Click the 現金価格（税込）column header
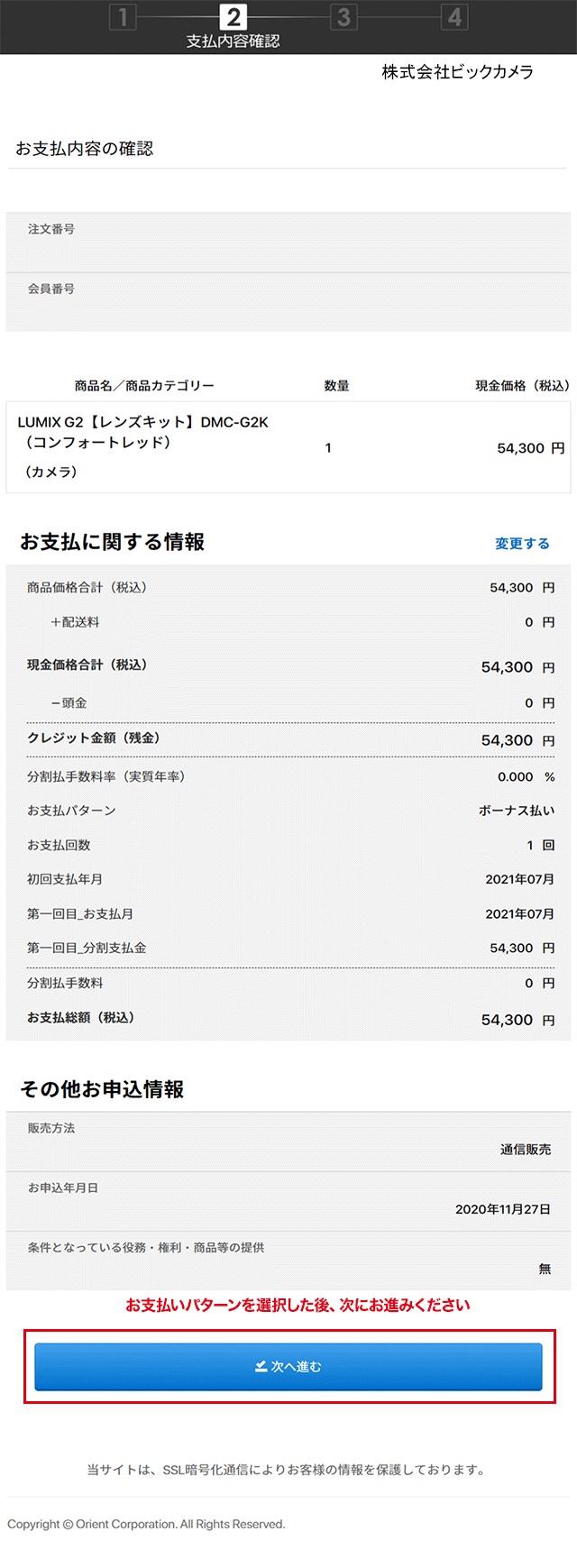Image resolution: width=577 pixels, height=1568 pixels. [x=508, y=384]
